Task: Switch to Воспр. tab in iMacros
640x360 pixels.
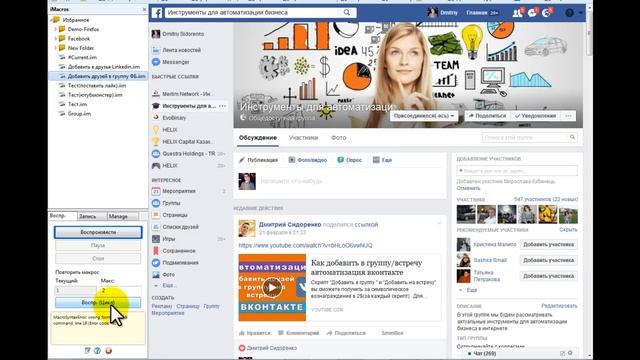Action: (62, 216)
